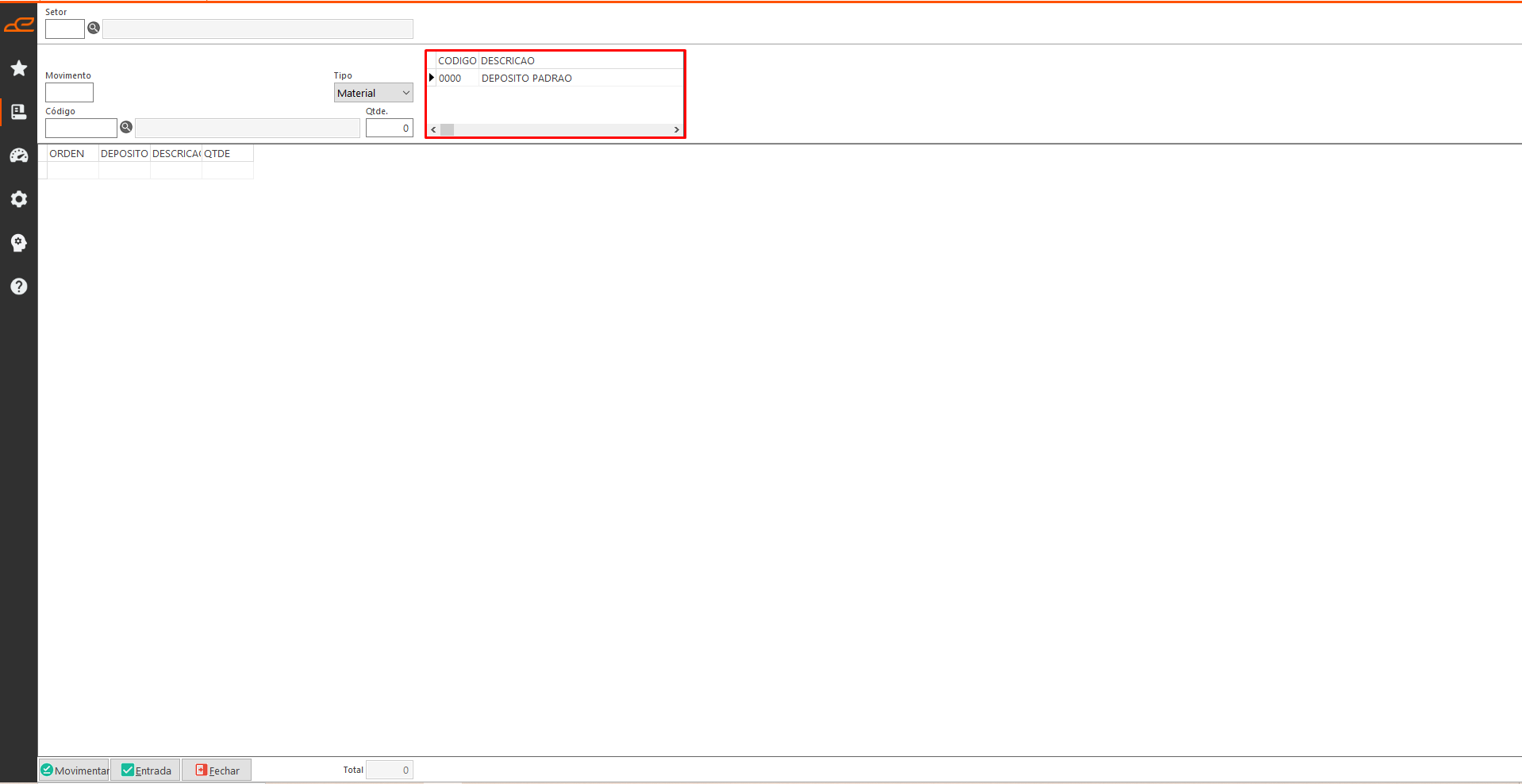The image size is (1522, 784).
Task: Click the Código search magnifier icon
Action: (x=126, y=127)
